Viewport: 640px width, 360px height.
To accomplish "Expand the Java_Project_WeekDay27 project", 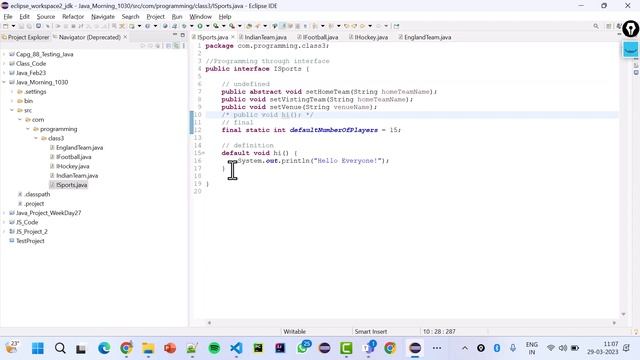I will (4, 213).
